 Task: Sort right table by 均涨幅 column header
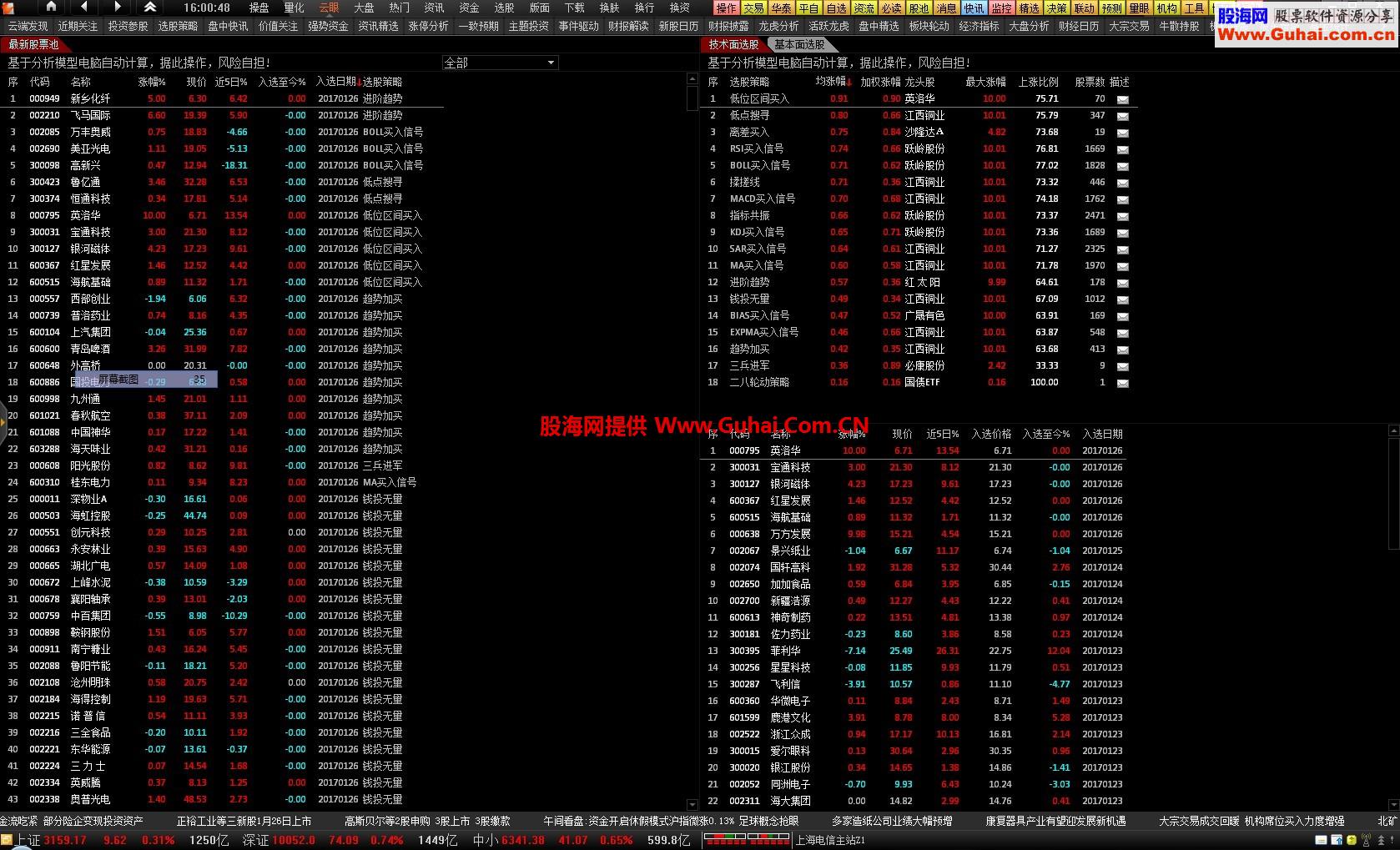pyautogui.click(x=830, y=82)
